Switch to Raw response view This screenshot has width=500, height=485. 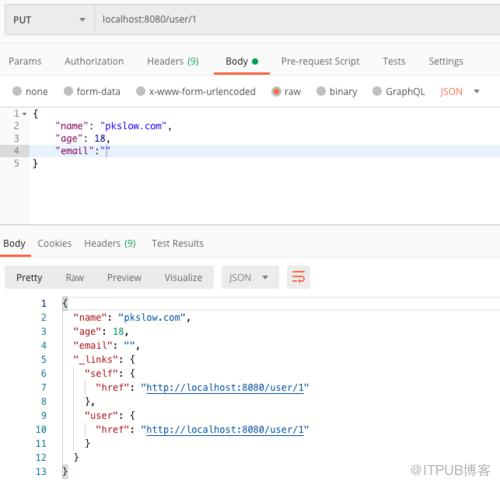point(75,277)
